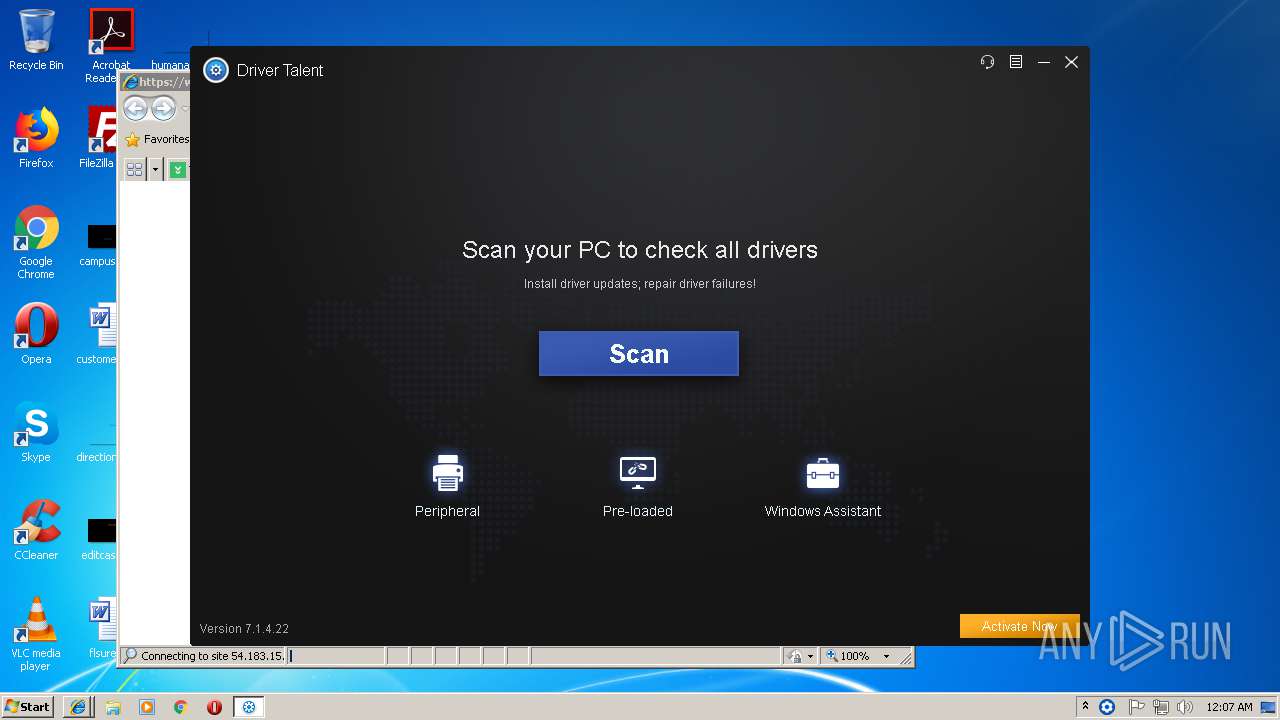Open the Driver Talent menu list icon
Image resolution: width=1280 pixels, height=720 pixels.
[1015, 62]
